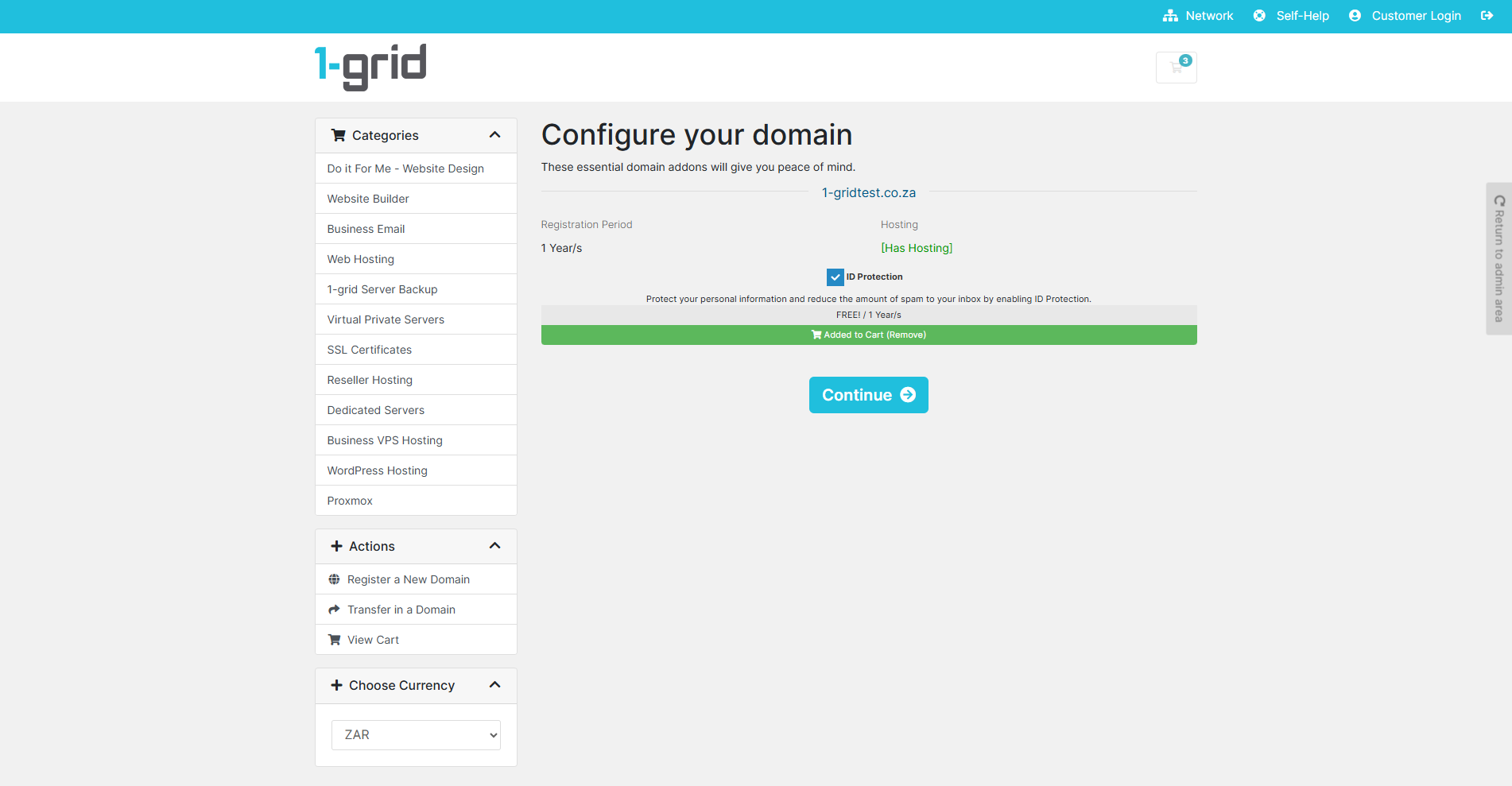1512x786 pixels.
Task: Open Do it For Me - Website Design category
Action: point(416,168)
